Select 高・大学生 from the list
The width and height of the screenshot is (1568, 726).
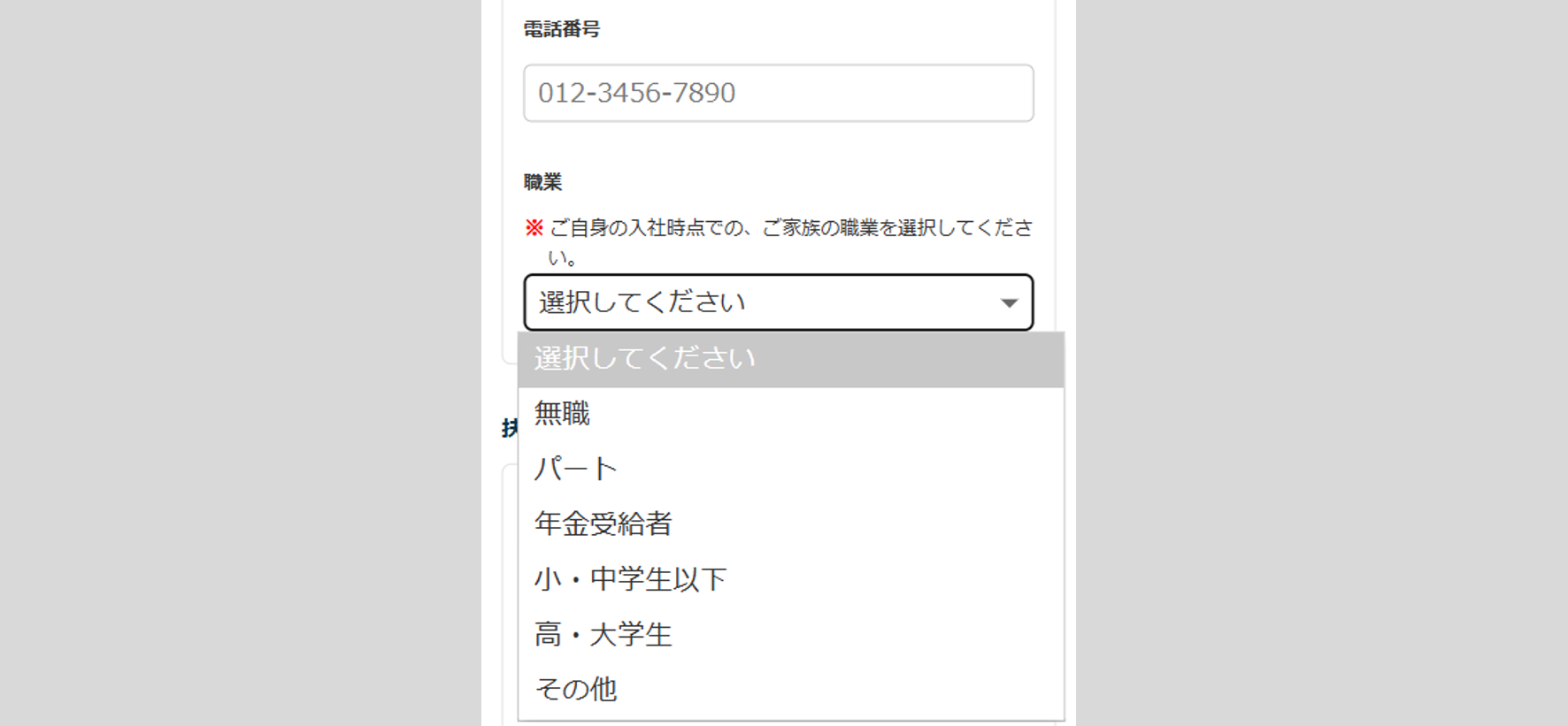pos(603,635)
